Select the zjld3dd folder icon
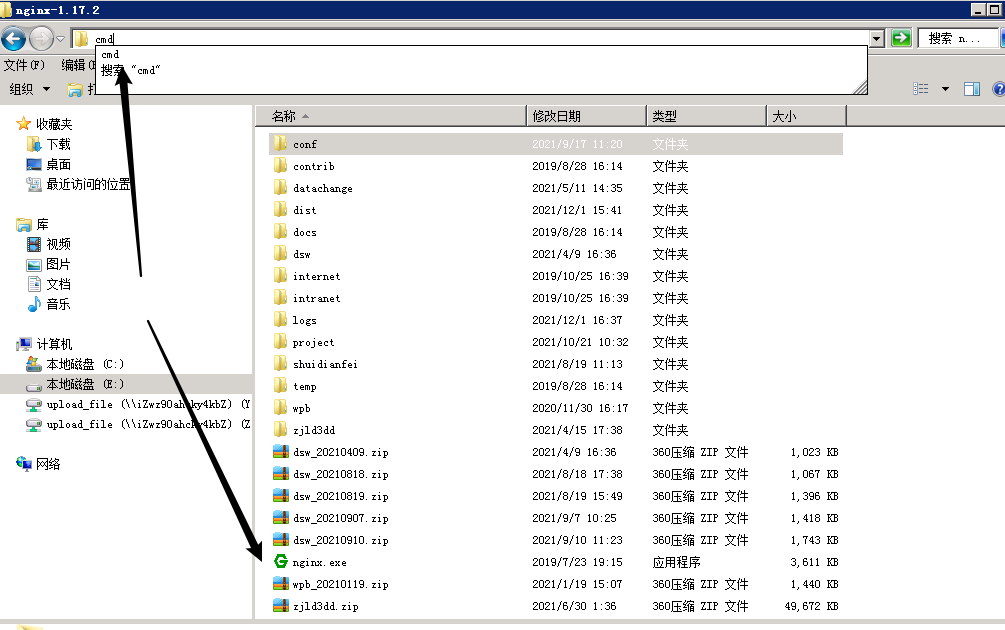This screenshot has width=1005, height=630. [x=280, y=429]
